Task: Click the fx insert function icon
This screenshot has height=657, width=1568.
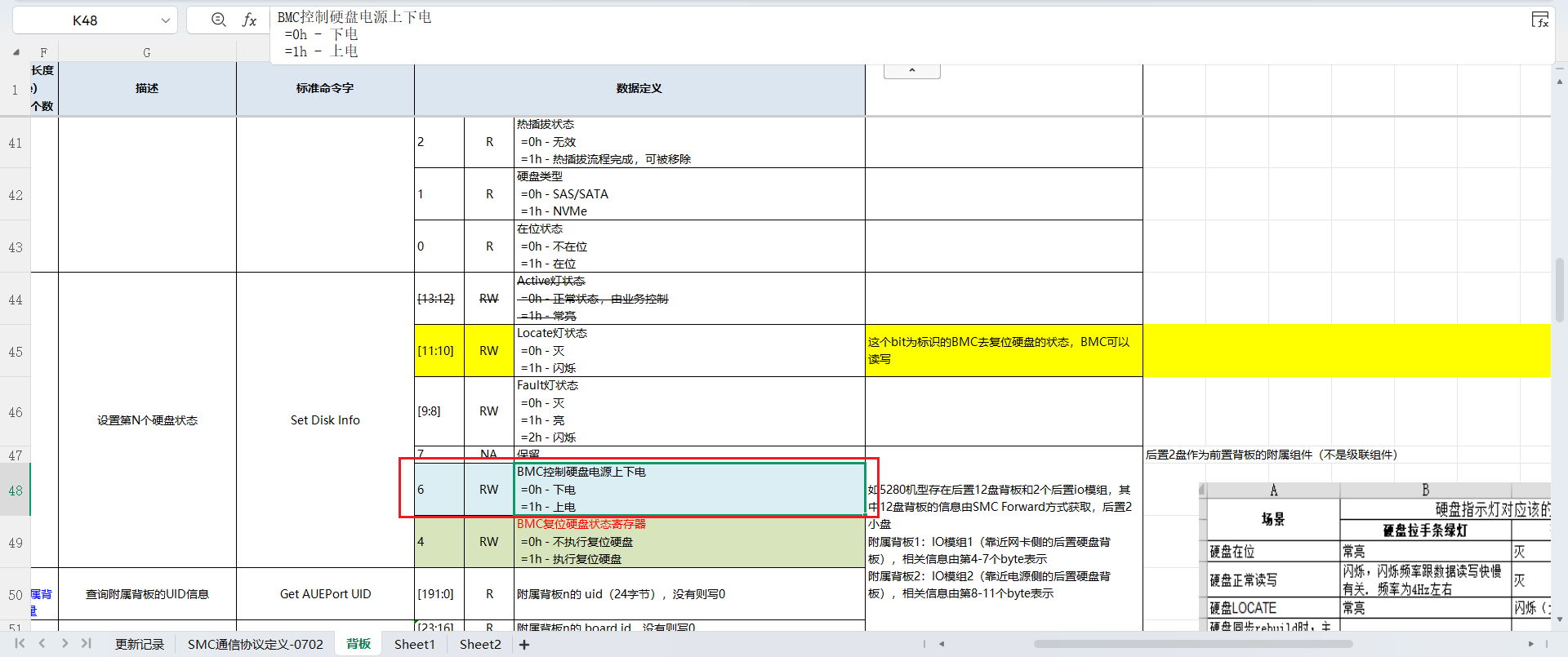Action: tap(249, 20)
